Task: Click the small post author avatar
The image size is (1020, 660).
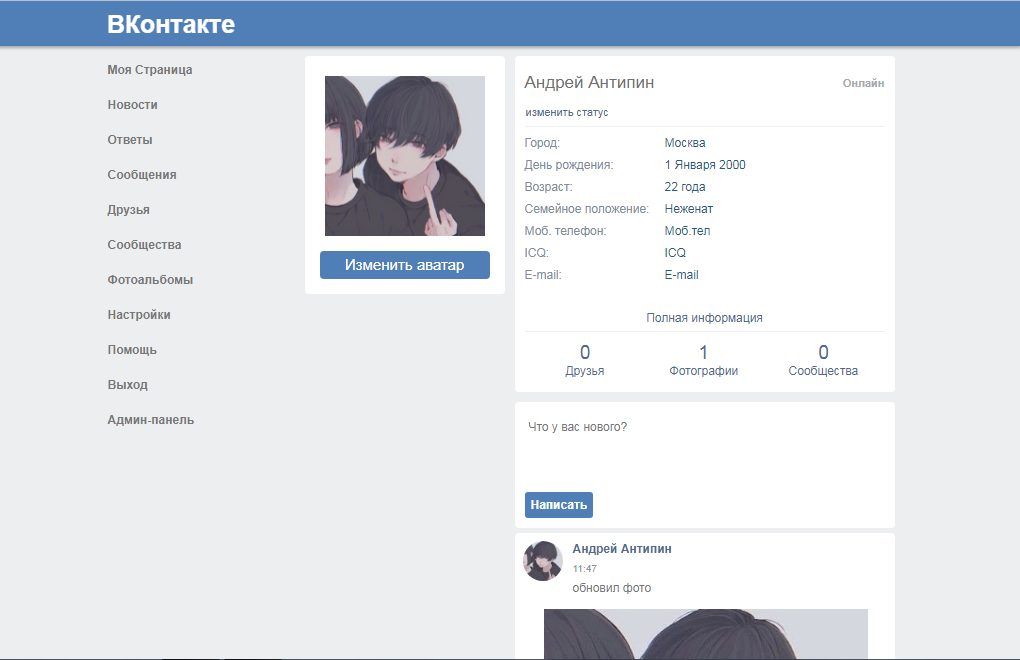Action: [543, 561]
